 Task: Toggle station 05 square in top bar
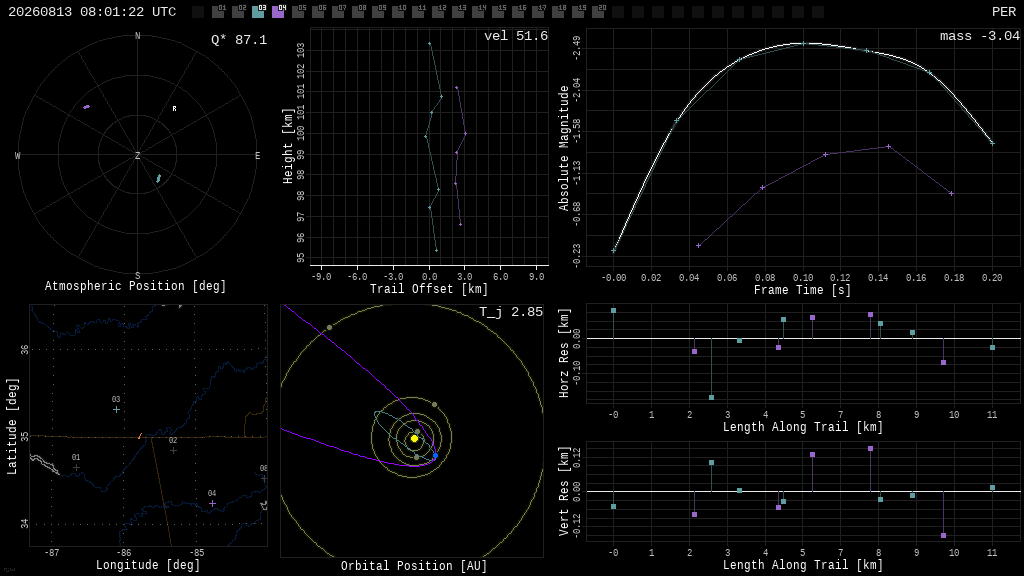pos(298,12)
